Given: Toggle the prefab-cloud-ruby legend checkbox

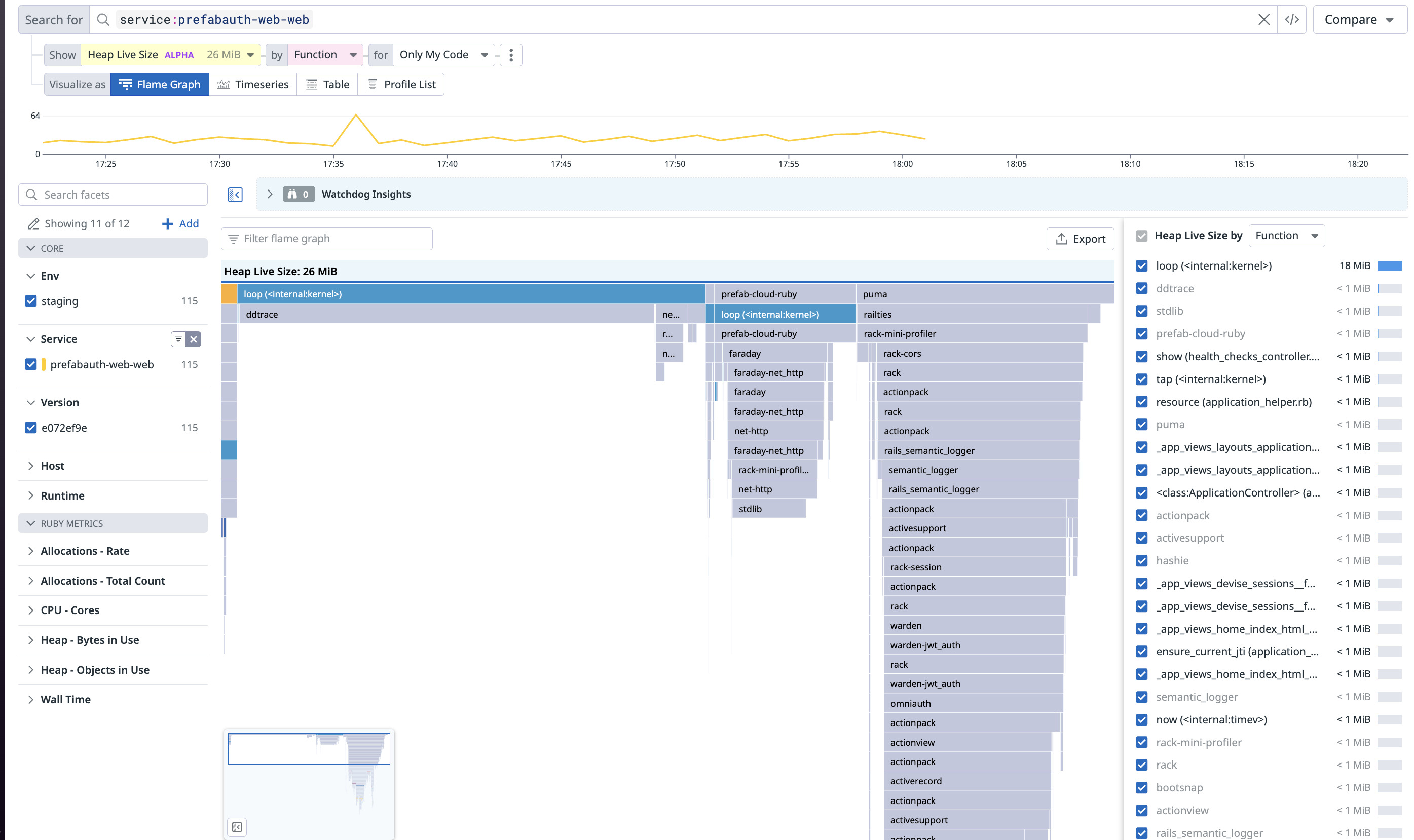Looking at the screenshot, I should click(1141, 334).
